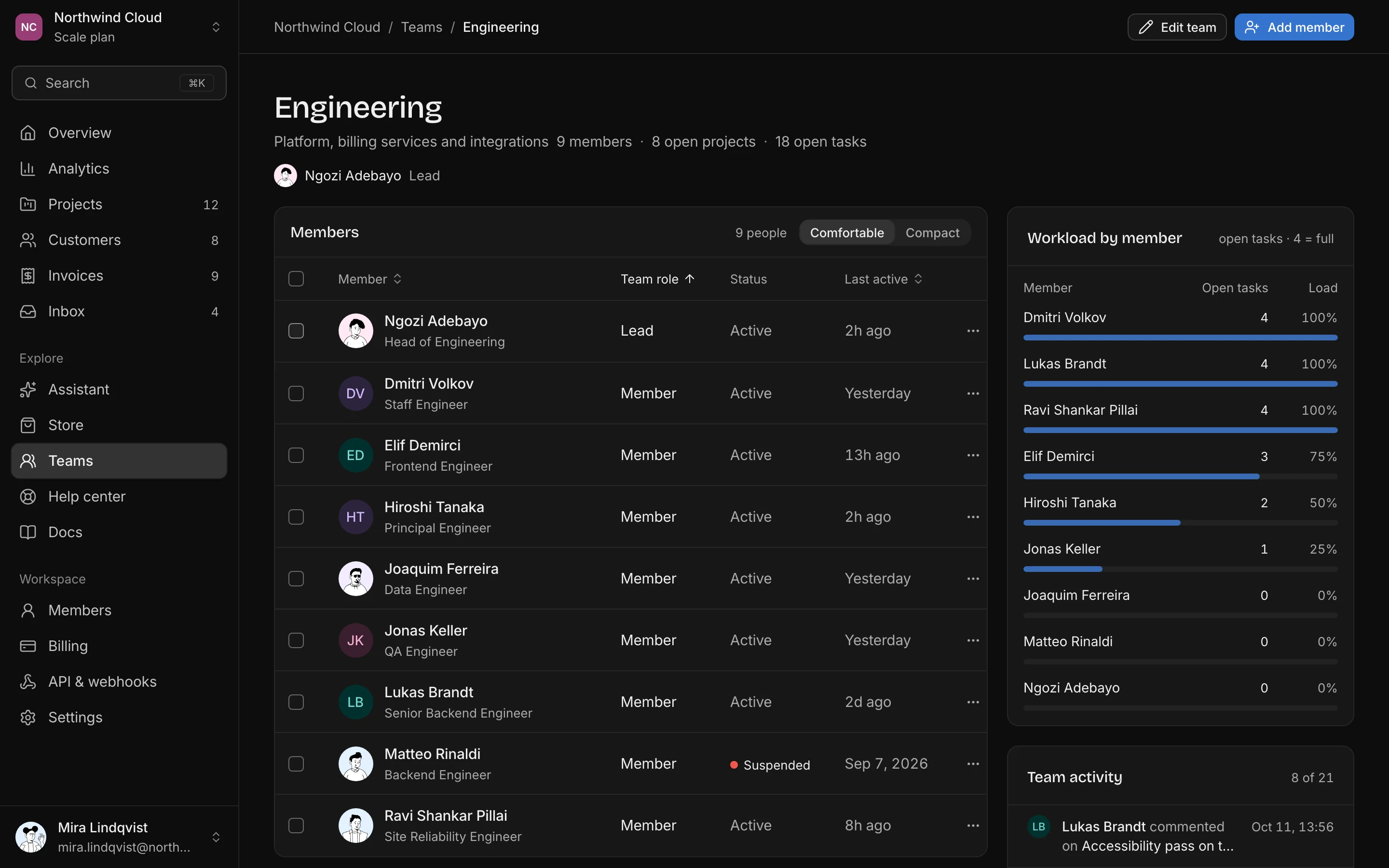Open Members in the Workspace section

(x=119, y=610)
